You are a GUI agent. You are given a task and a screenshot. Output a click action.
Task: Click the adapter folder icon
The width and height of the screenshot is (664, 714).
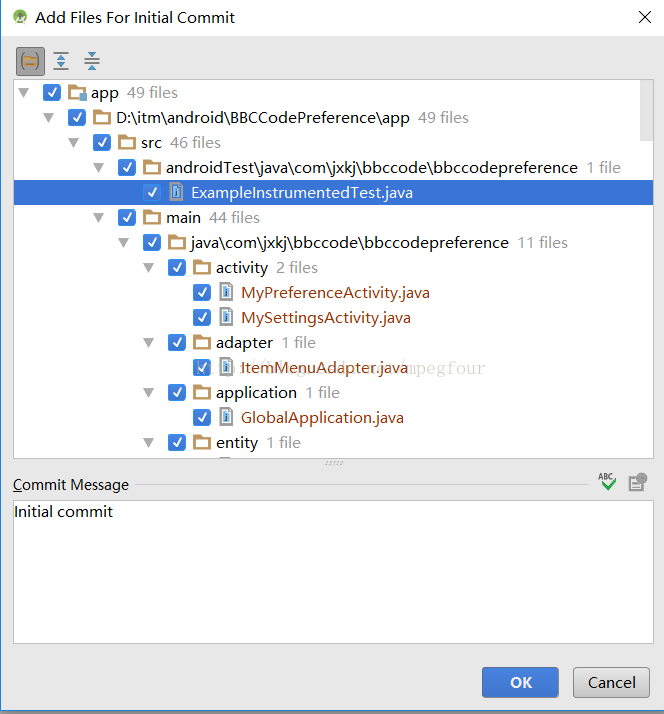tap(202, 342)
